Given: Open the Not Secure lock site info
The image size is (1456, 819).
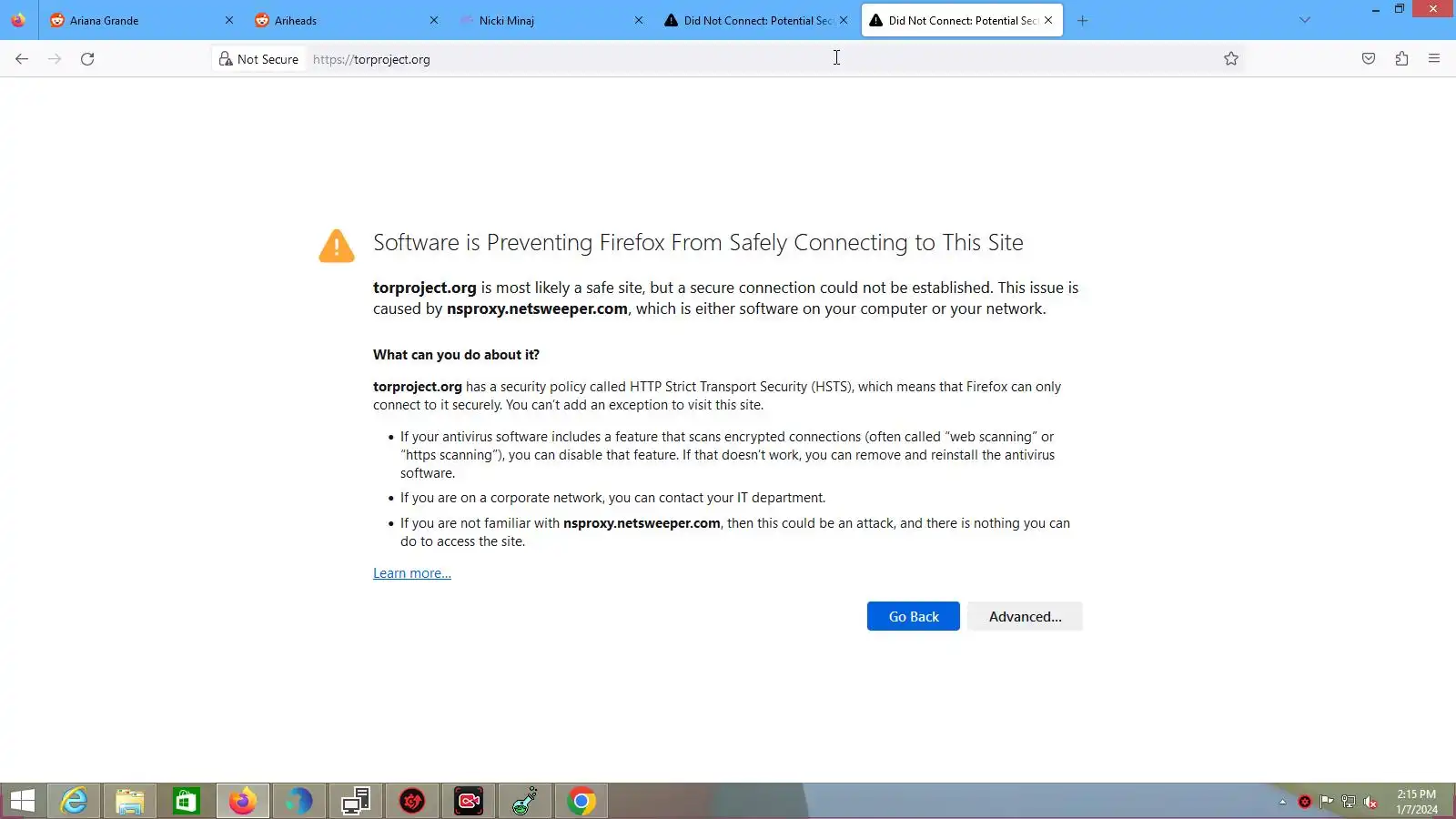Looking at the screenshot, I should point(258,59).
